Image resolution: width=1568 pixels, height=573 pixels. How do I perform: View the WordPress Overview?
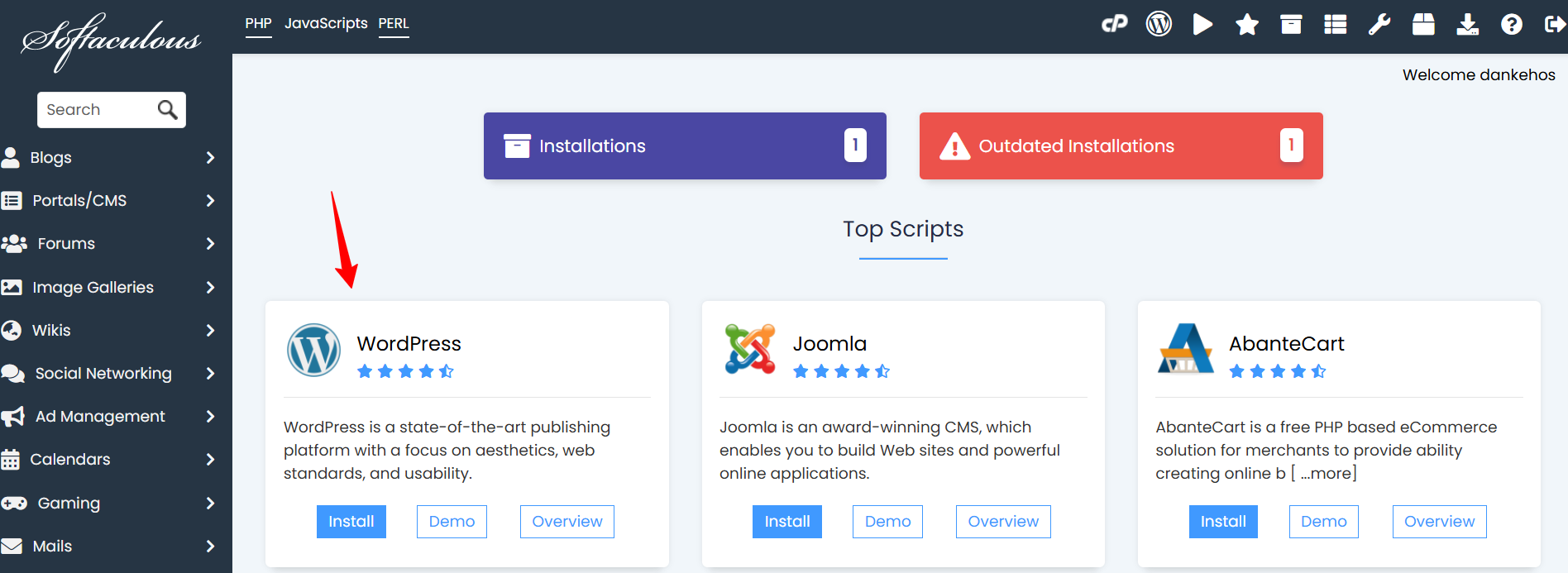[x=567, y=522]
